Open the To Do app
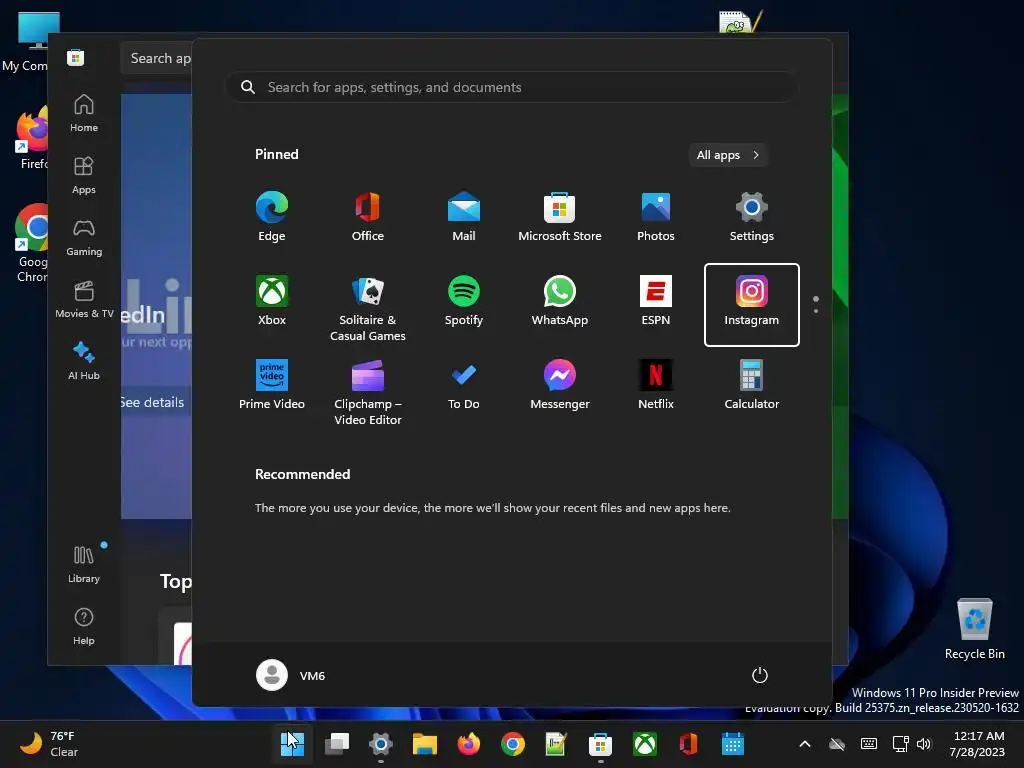 click(464, 385)
